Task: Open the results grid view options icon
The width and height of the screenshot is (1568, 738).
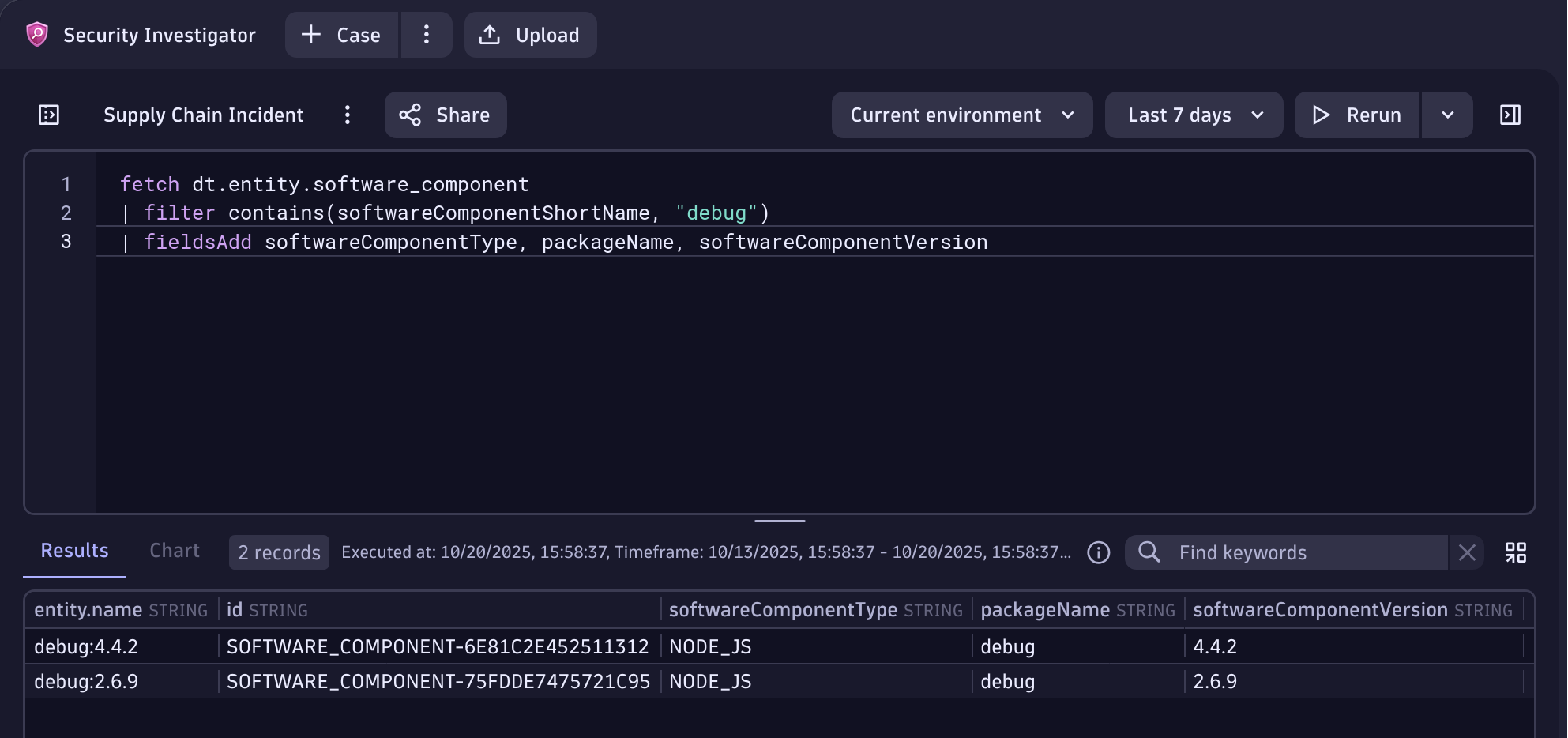Action: click(1516, 552)
